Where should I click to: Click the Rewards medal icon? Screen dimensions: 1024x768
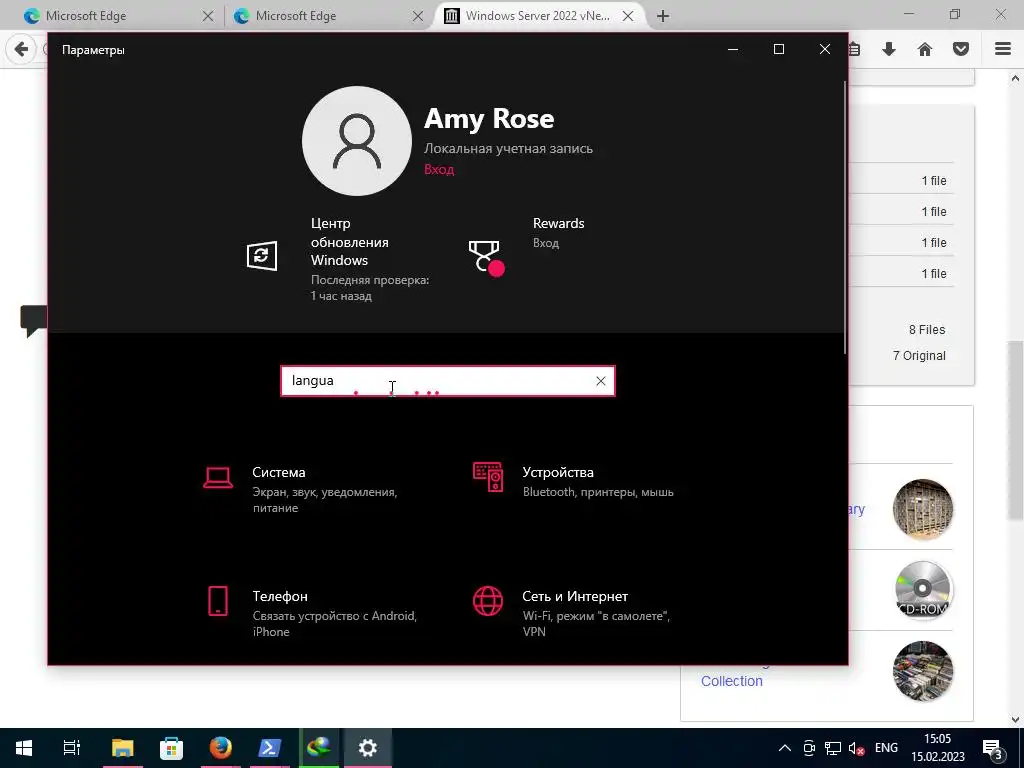coord(487,258)
